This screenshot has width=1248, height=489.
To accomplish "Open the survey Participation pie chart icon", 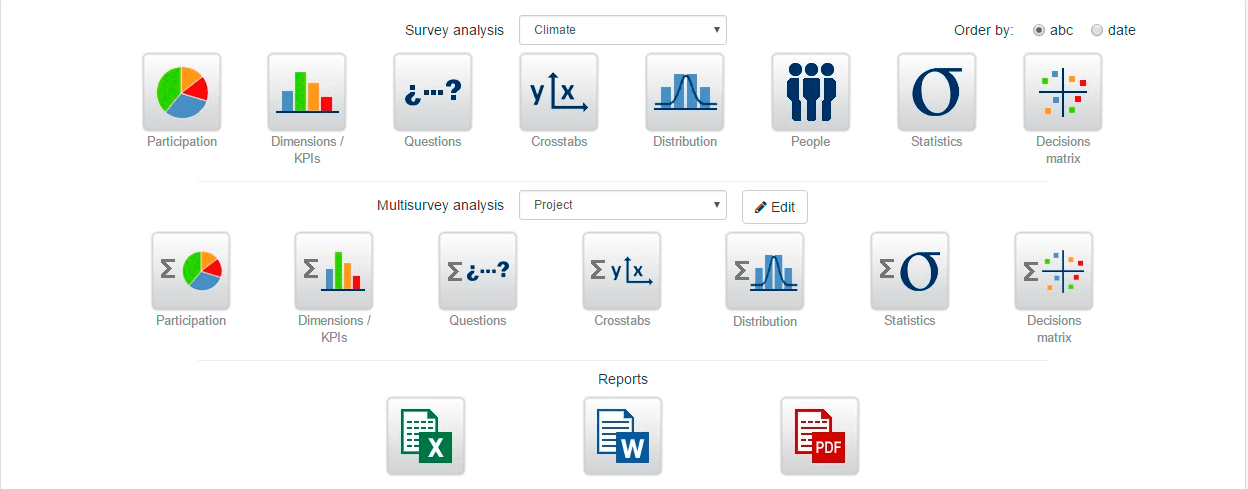I will 182,92.
